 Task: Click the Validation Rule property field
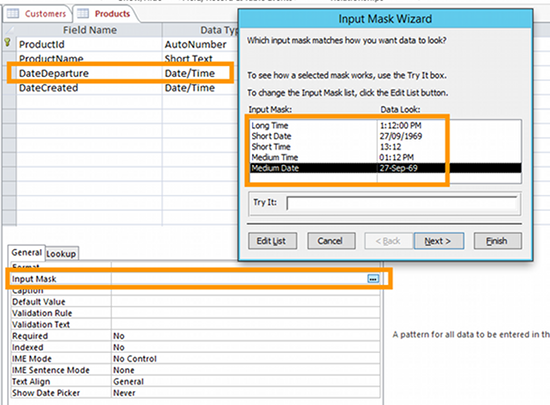246,313
